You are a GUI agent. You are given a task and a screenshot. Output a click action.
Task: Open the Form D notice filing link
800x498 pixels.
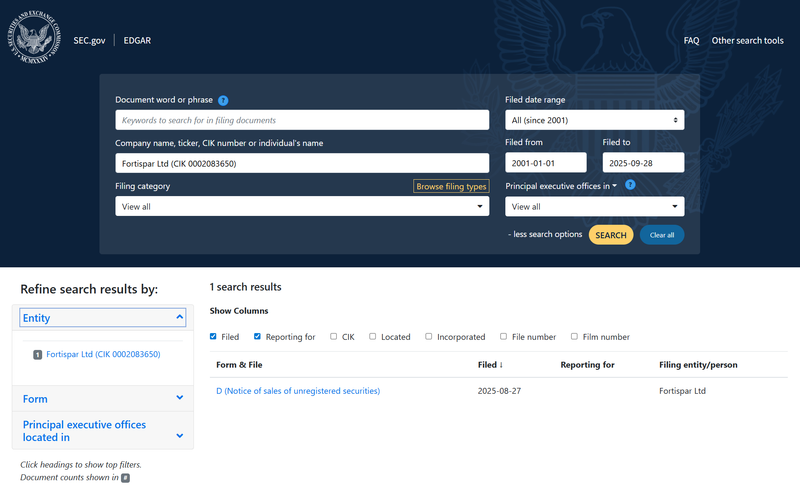[298, 391]
